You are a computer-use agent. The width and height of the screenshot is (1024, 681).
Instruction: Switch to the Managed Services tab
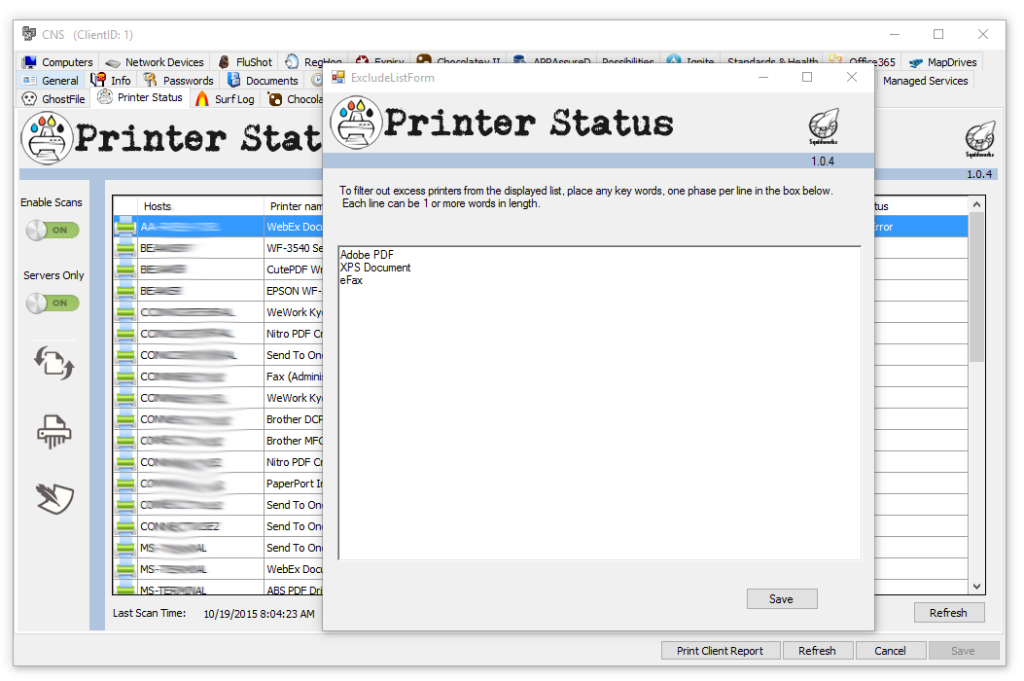pos(925,80)
